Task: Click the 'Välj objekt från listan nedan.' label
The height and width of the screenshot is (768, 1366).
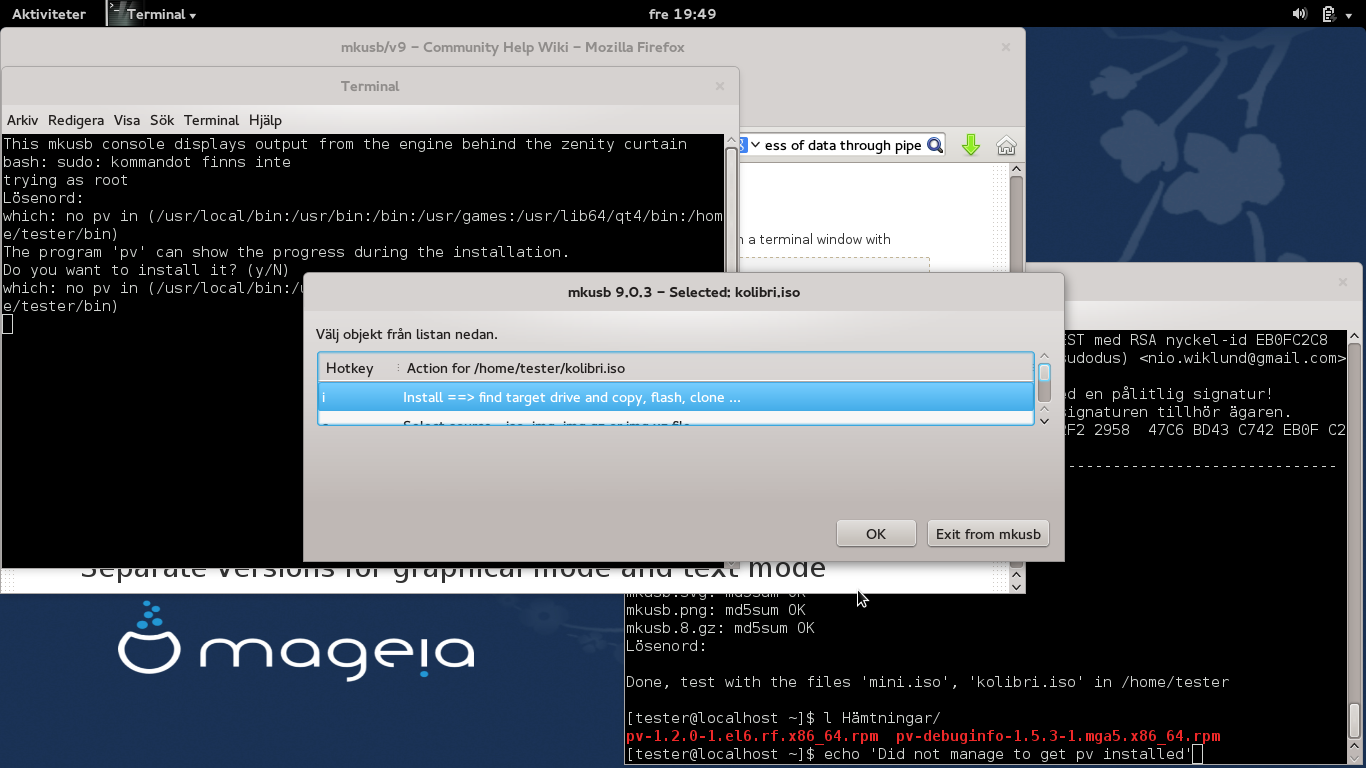Action: pos(407,334)
